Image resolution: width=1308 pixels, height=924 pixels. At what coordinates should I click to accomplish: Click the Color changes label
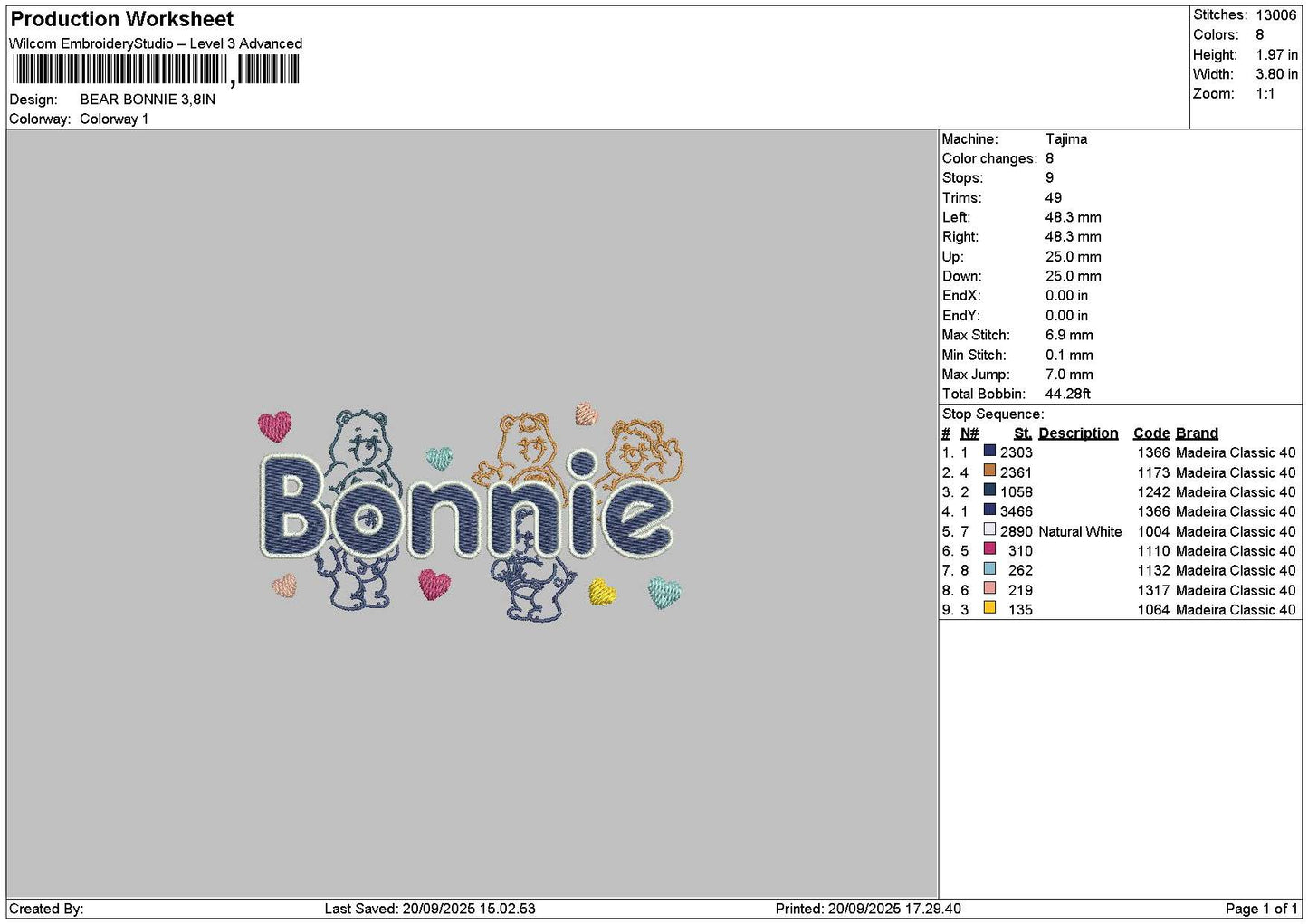[x=989, y=158]
